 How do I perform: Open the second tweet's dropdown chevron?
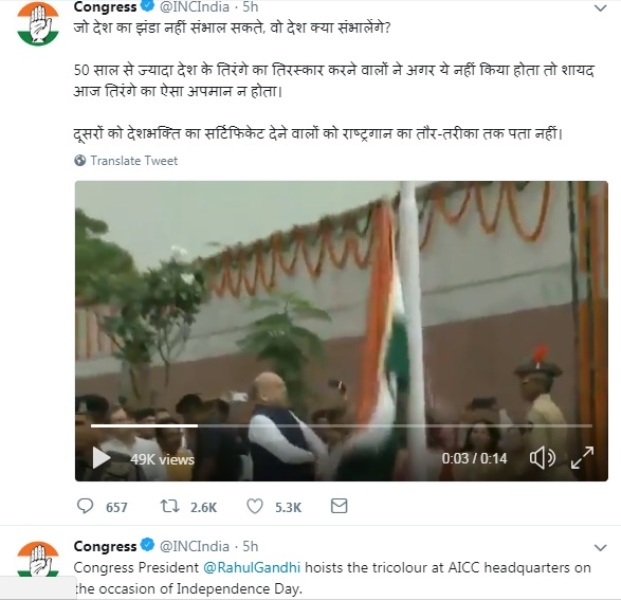click(x=600, y=547)
